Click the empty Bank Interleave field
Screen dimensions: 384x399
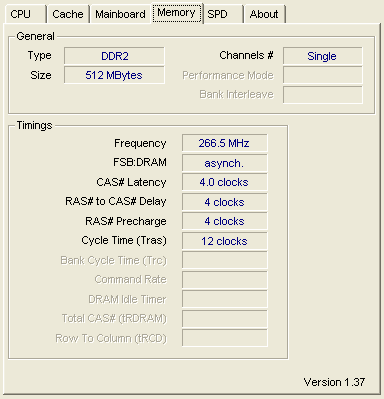coord(323,95)
